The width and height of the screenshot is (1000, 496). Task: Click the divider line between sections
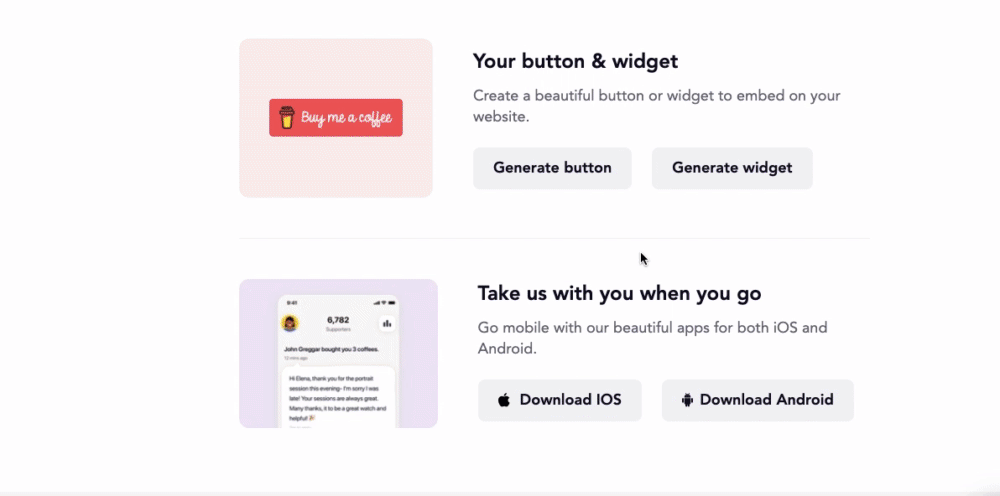(x=554, y=238)
